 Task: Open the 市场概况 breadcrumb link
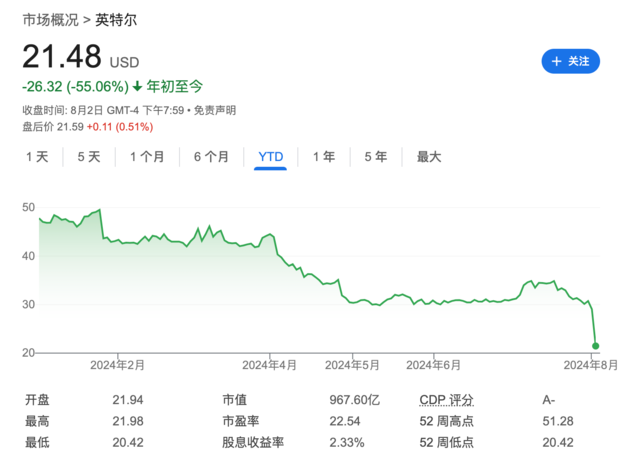tap(50, 20)
